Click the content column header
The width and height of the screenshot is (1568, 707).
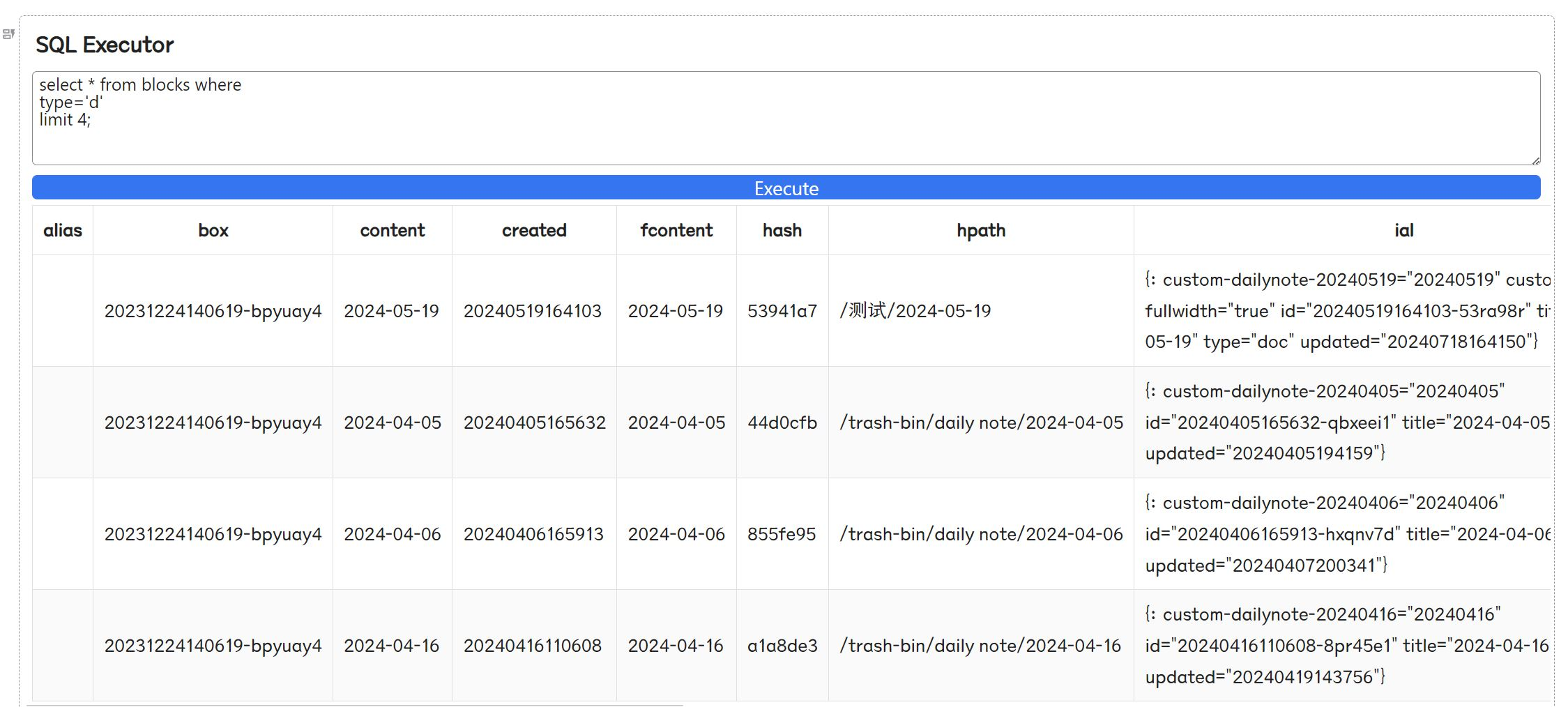pos(393,230)
